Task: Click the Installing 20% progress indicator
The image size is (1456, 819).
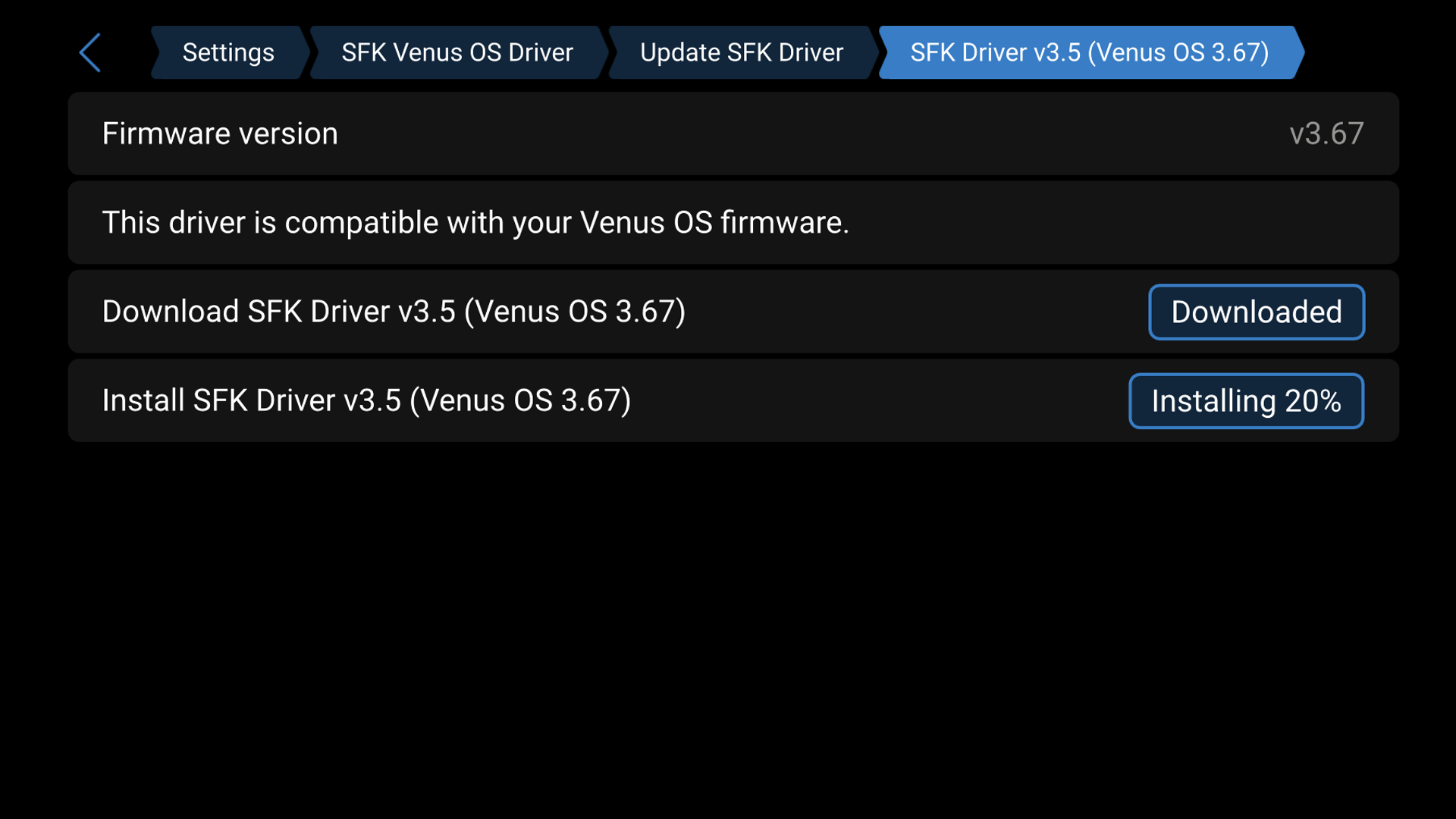Action: [x=1246, y=400]
